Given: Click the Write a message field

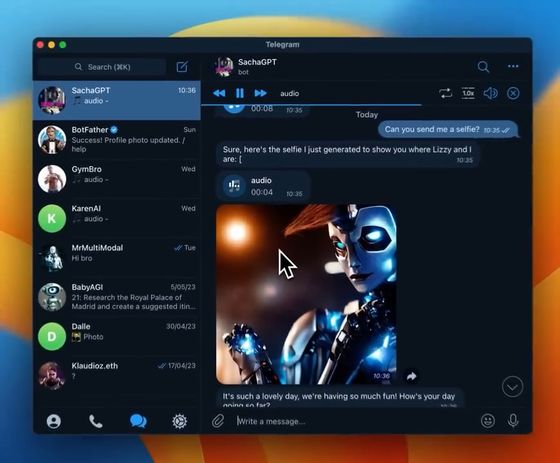Looking at the screenshot, I should (x=355, y=421).
